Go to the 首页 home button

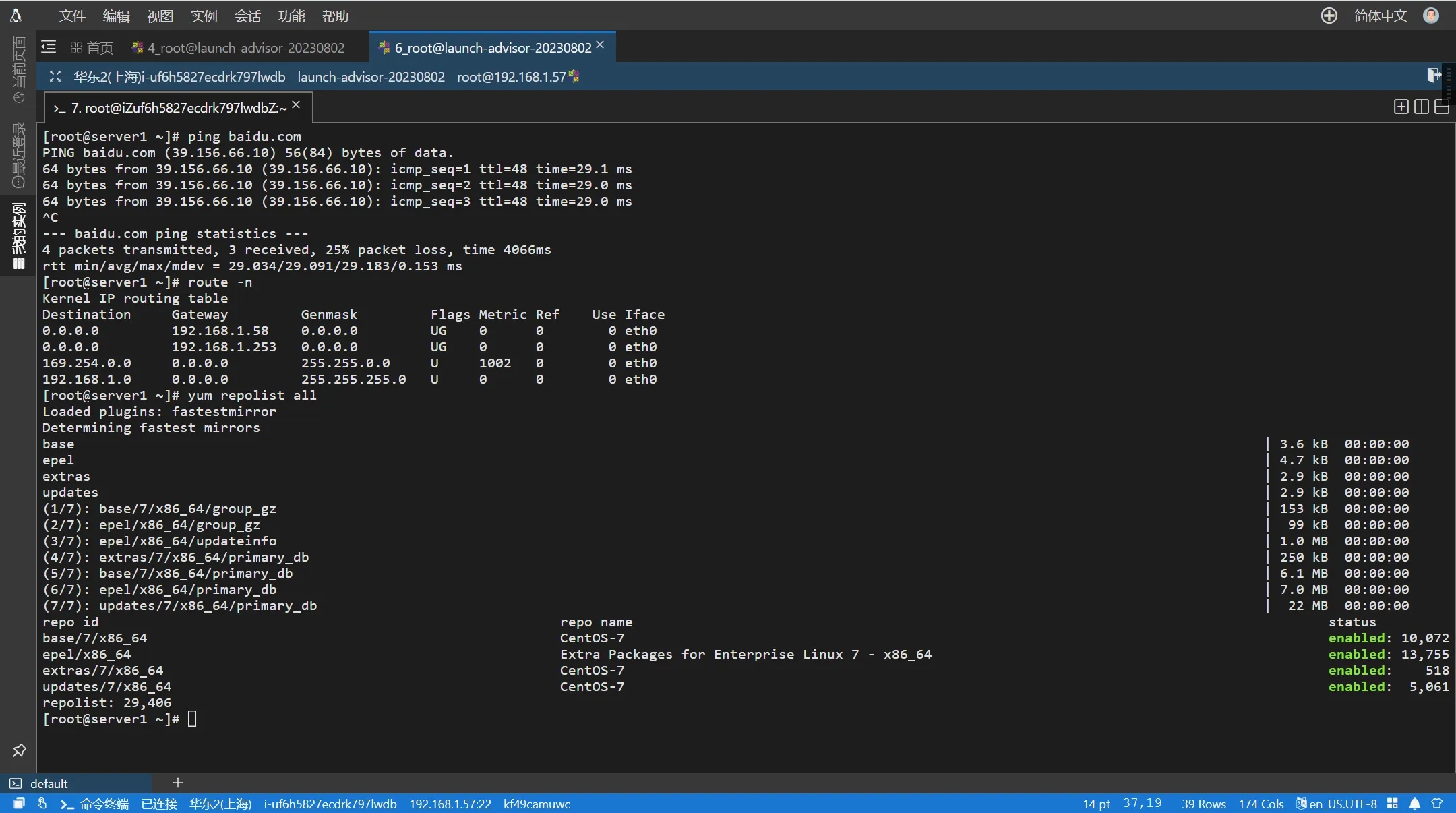click(x=92, y=47)
